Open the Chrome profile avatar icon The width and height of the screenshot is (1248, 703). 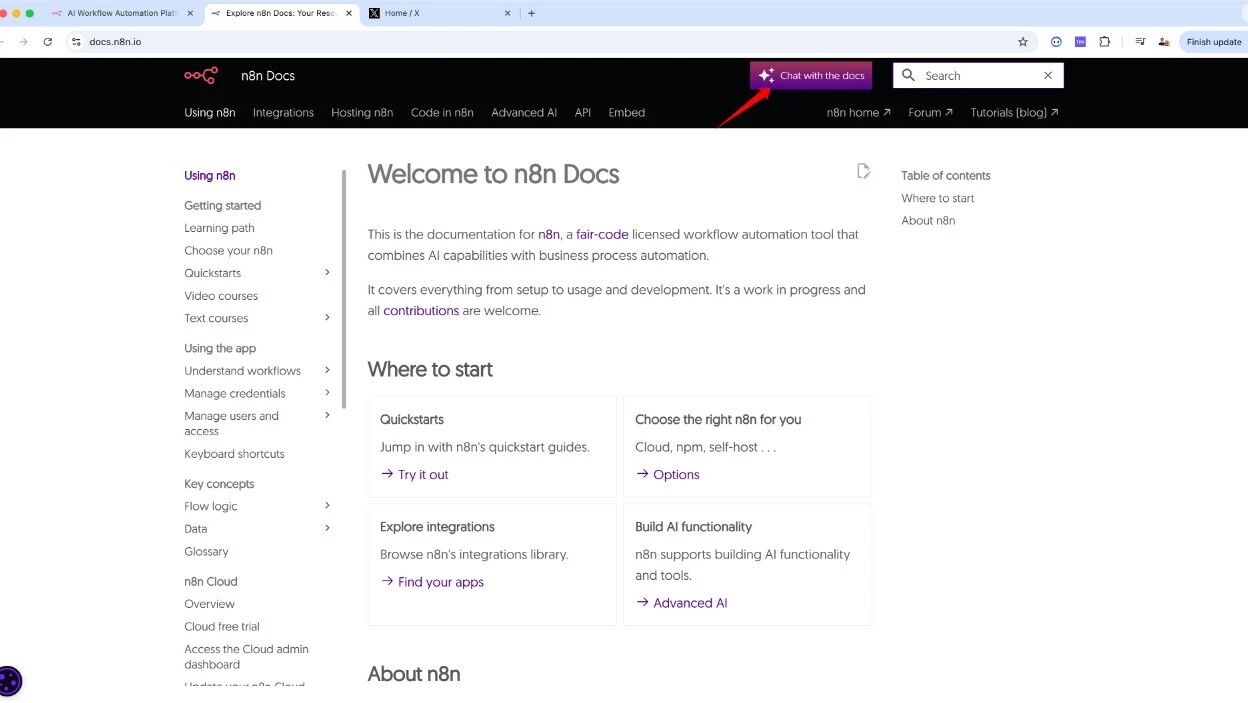(1164, 42)
